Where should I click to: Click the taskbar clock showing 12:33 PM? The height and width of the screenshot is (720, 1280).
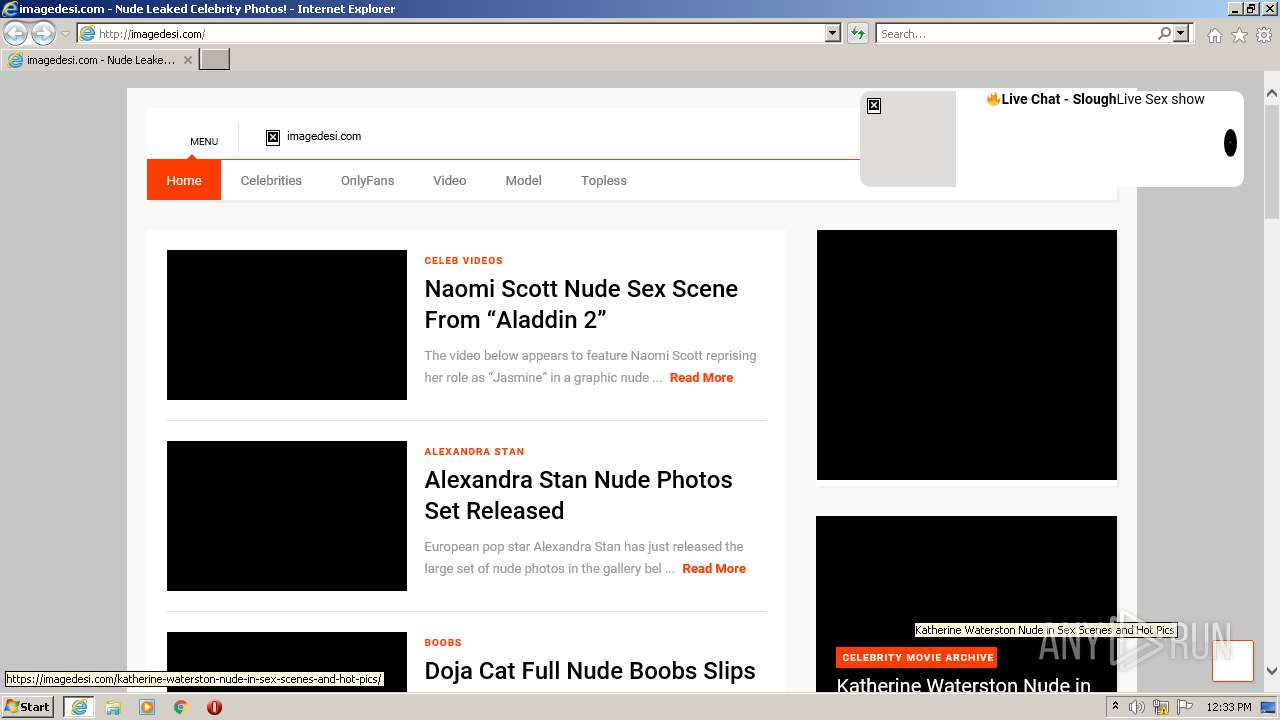1229,707
